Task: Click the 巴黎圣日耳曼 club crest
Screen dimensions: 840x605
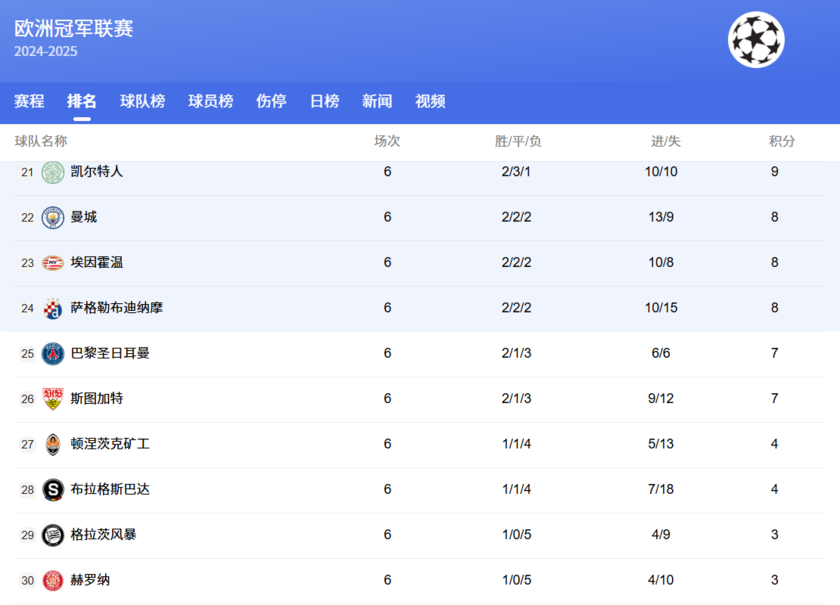Action: pyautogui.click(x=51, y=353)
